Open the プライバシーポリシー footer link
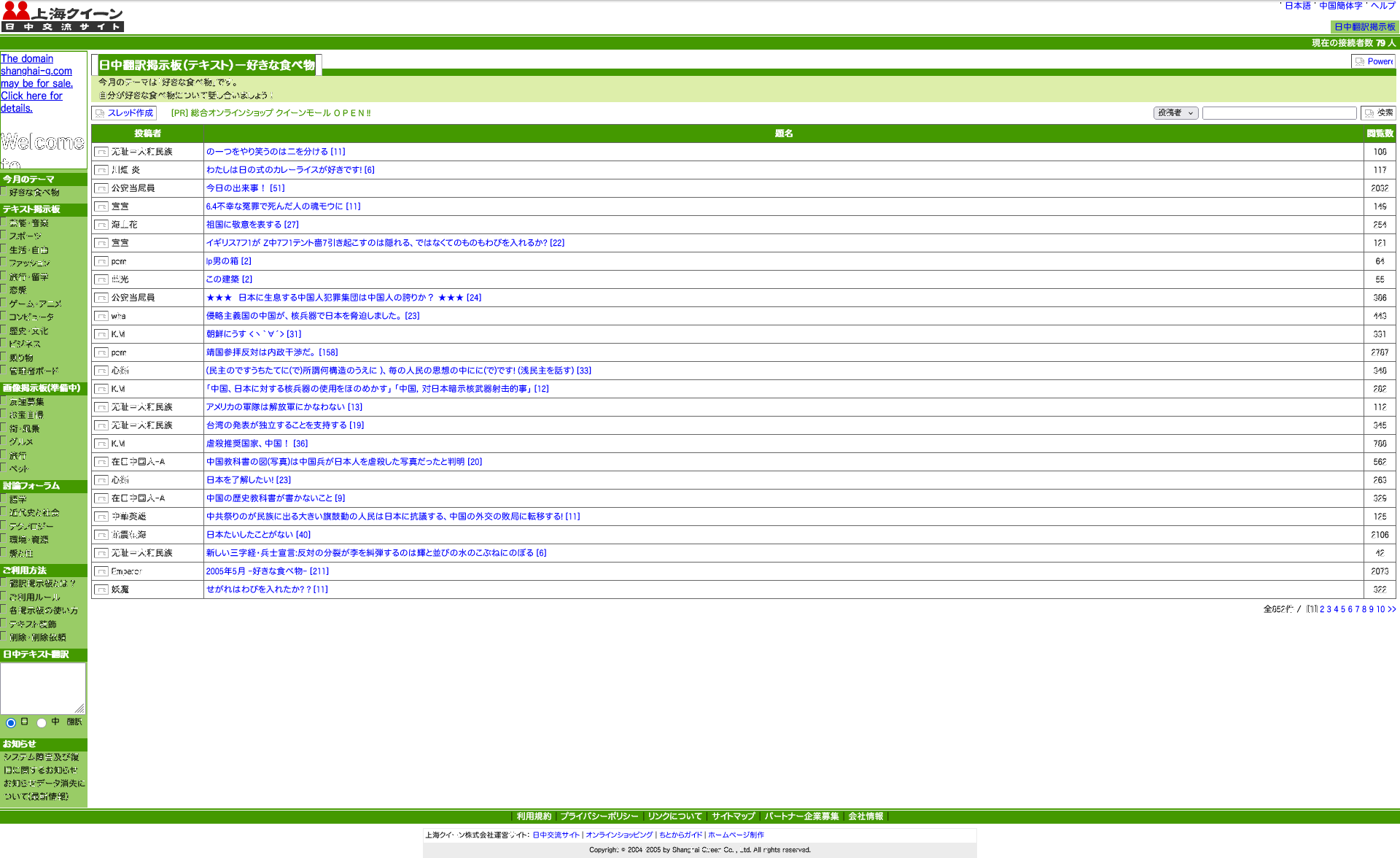The width and height of the screenshot is (1400, 858). pos(599,816)
